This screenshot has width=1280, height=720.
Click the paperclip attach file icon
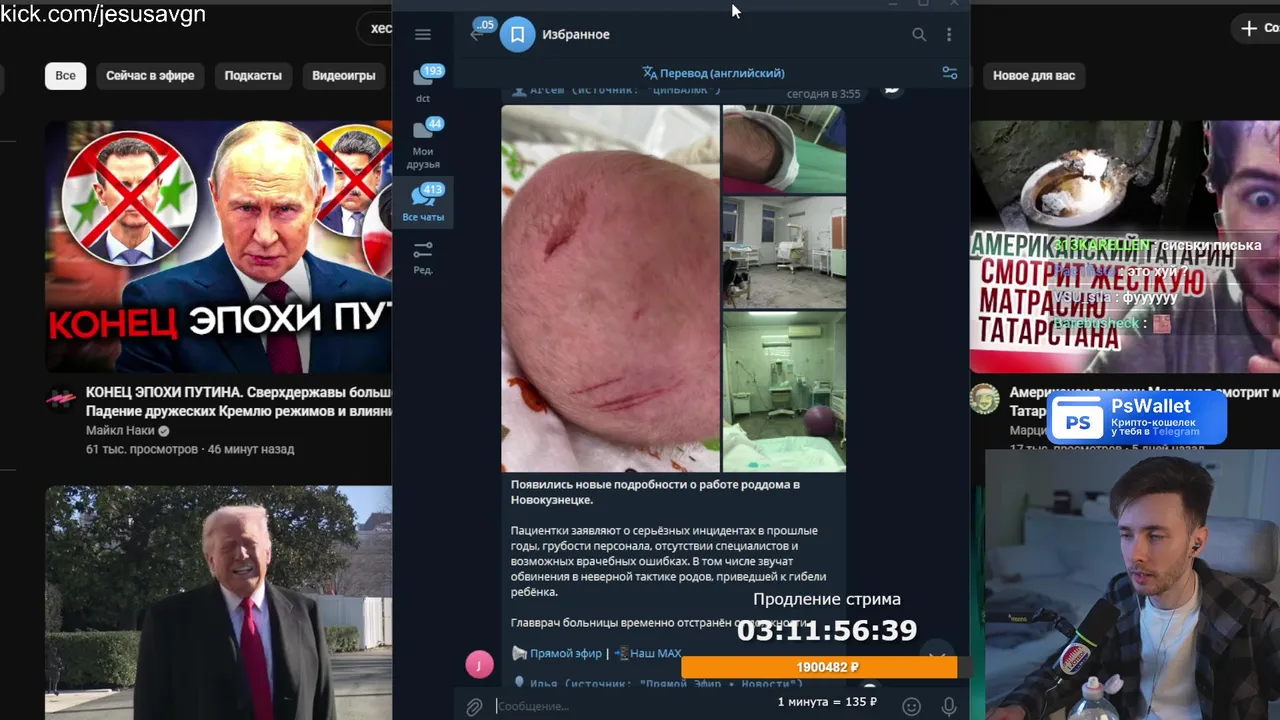tap(474, 706)
